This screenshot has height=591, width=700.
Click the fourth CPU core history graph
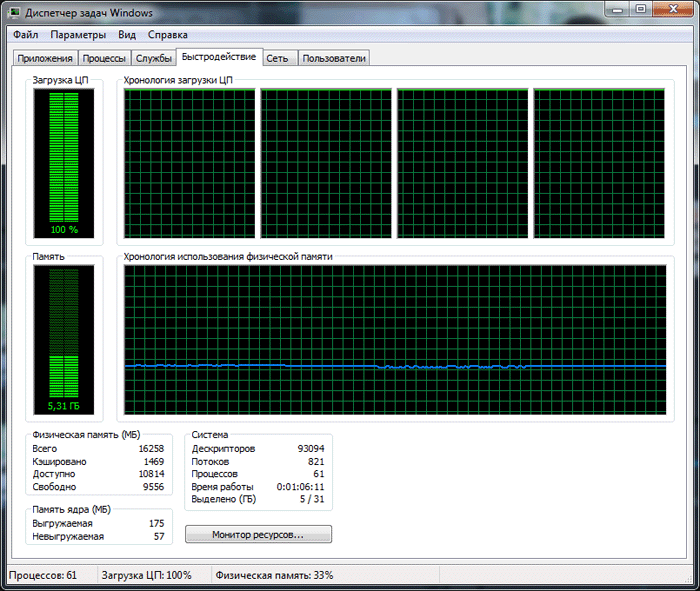pos(599,163)
